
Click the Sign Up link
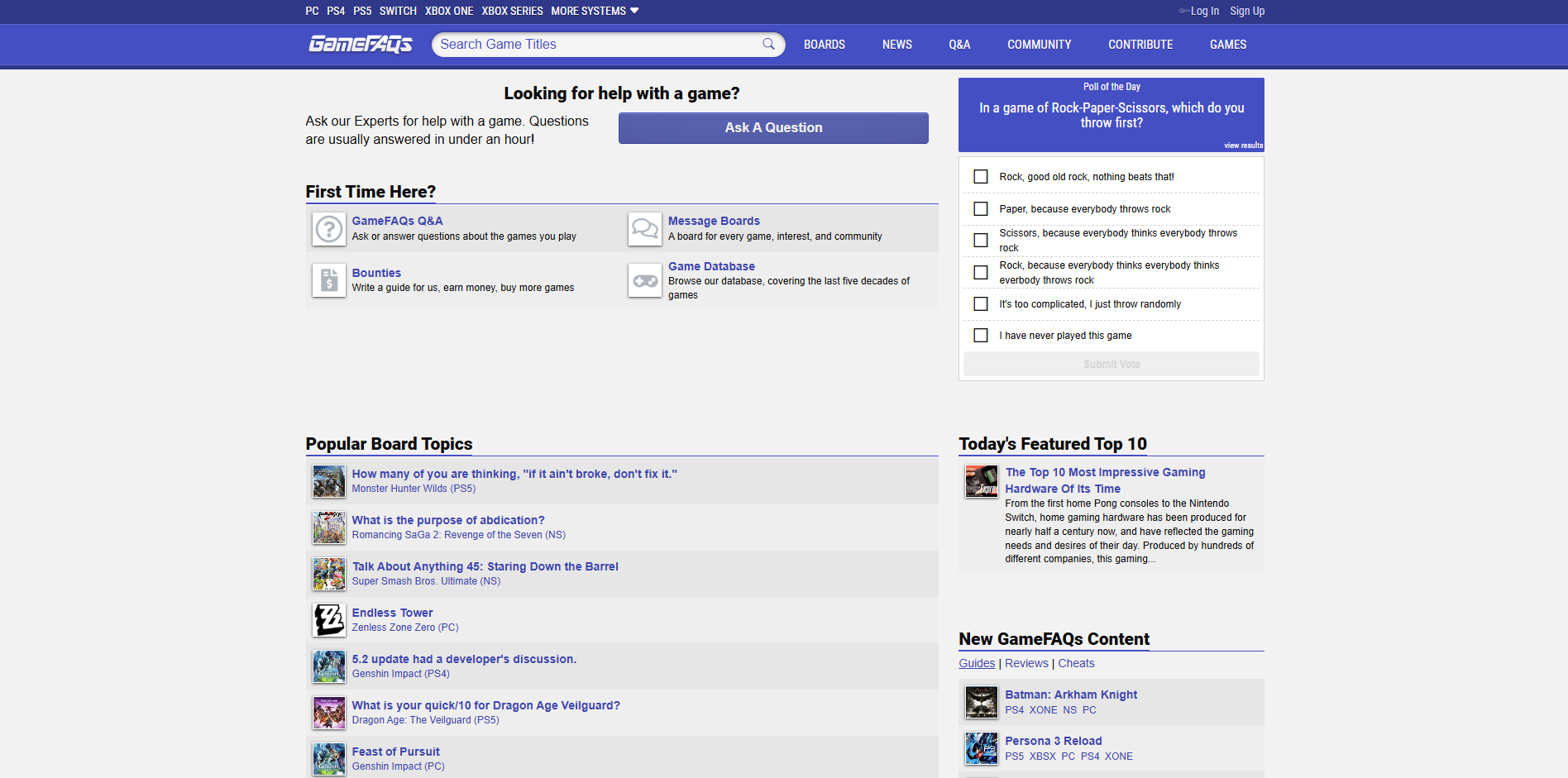tap(1247, 11)
